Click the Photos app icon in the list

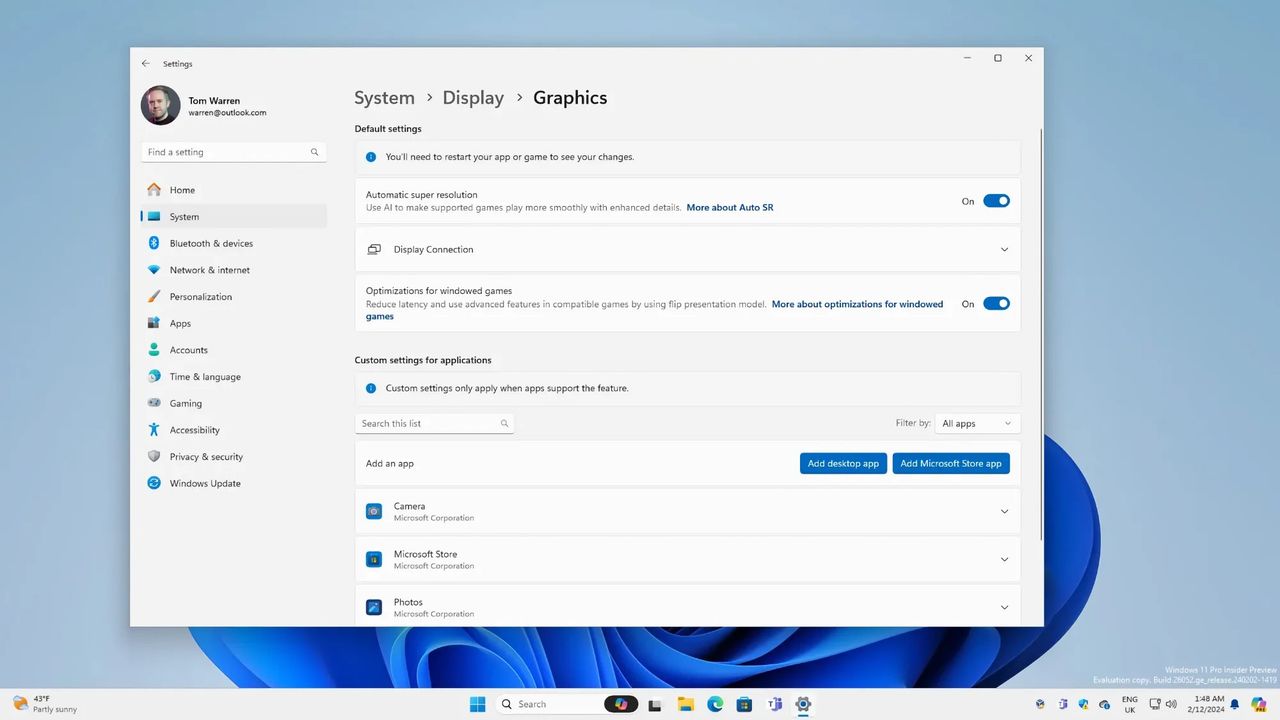(x=373, y=607)
